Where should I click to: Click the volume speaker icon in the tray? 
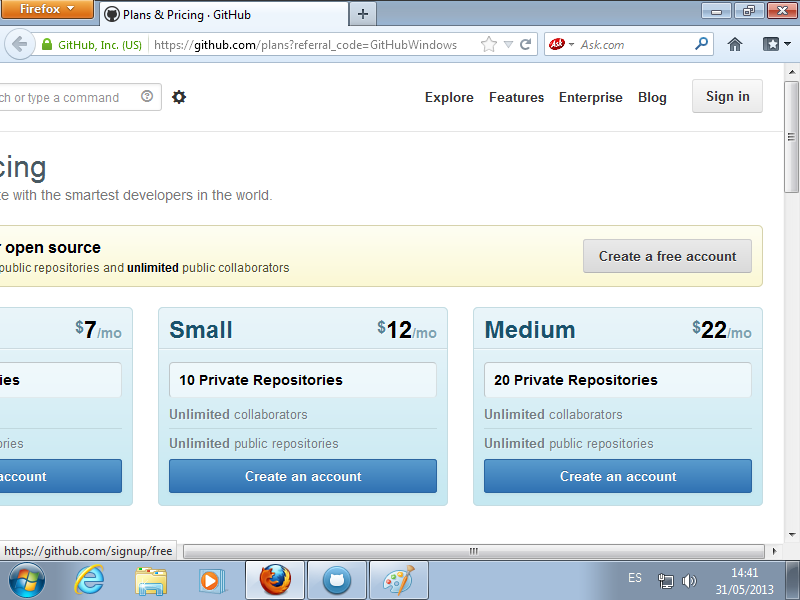coord(689,581)
